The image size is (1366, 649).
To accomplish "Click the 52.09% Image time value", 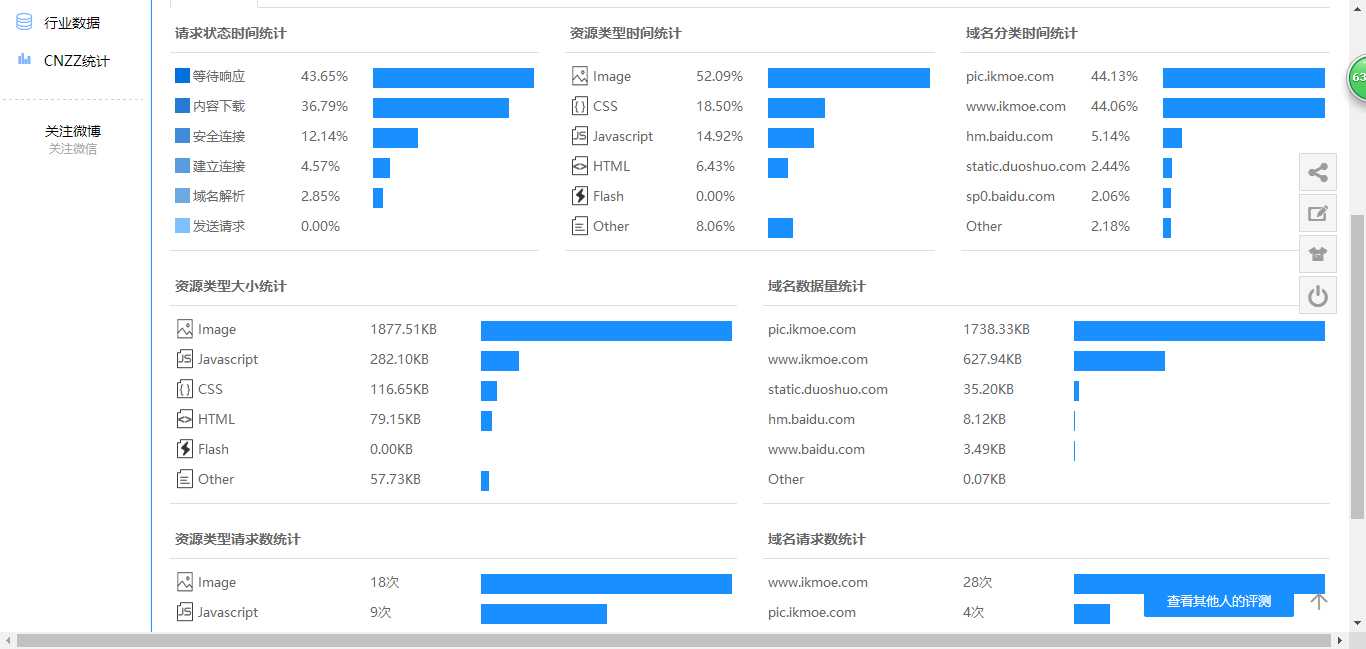I will [x=720, y=76].
